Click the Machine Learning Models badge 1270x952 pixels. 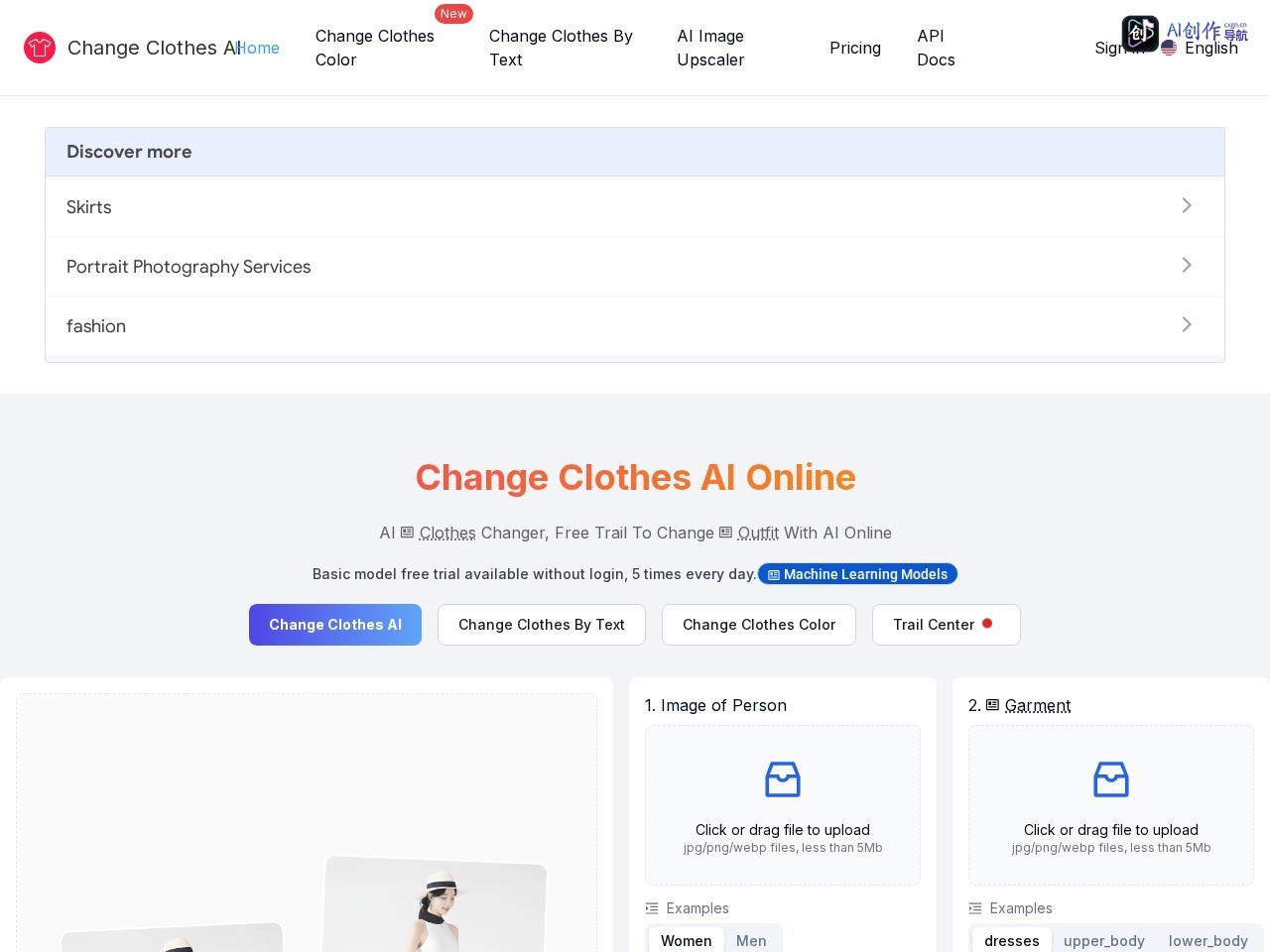(857, 574)
